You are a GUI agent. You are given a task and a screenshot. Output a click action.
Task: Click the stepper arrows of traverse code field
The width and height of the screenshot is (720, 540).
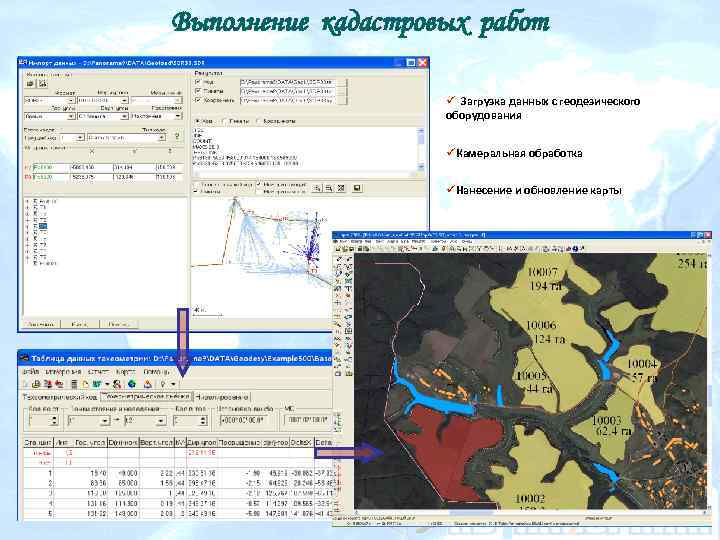pyautogui.click(x=55, y=420)
